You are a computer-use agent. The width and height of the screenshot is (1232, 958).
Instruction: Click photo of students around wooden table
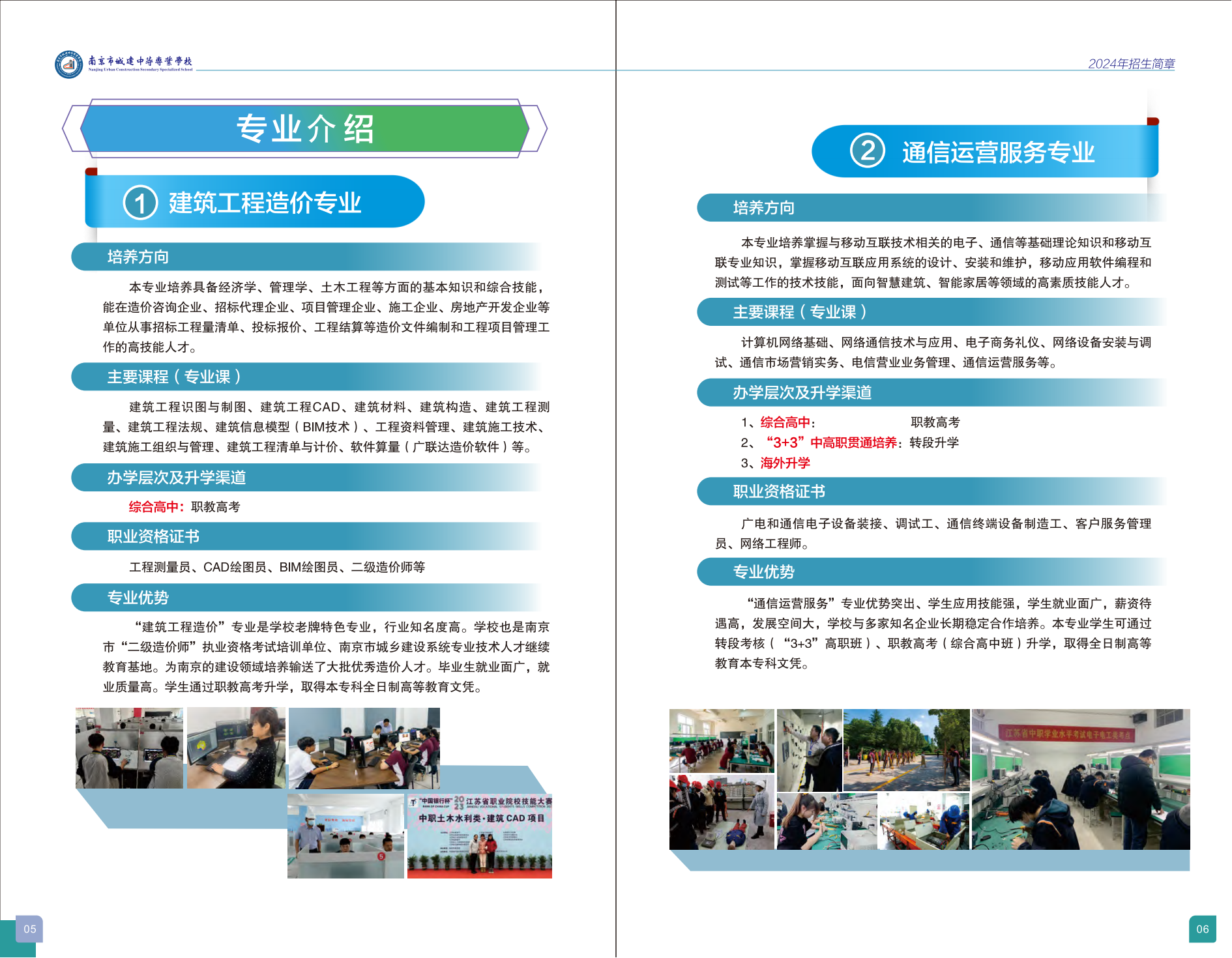(x=364, y=749)
